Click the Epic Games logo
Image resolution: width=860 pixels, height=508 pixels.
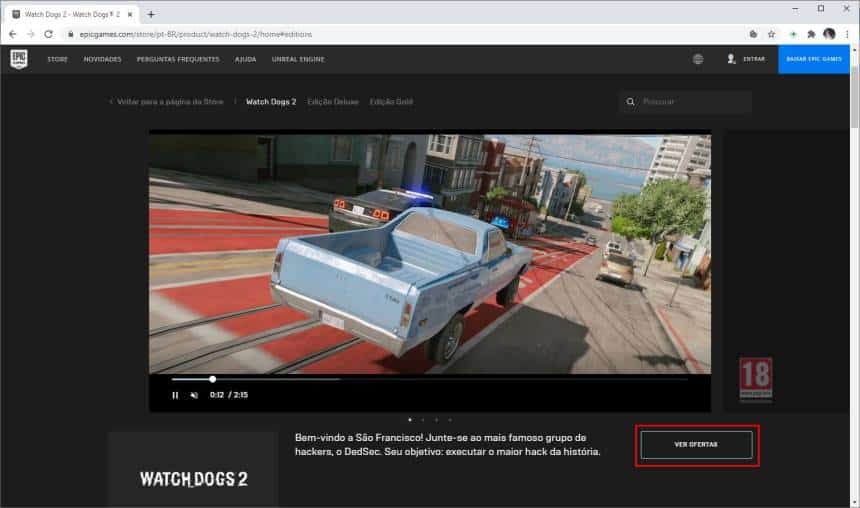click(19, 59)
